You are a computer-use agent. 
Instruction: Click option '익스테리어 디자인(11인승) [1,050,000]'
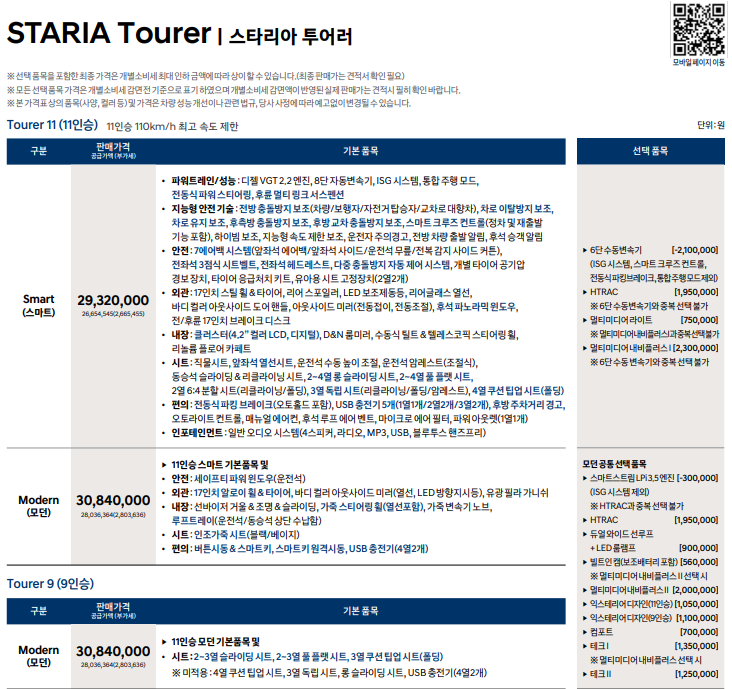click(x=651, y=604)
